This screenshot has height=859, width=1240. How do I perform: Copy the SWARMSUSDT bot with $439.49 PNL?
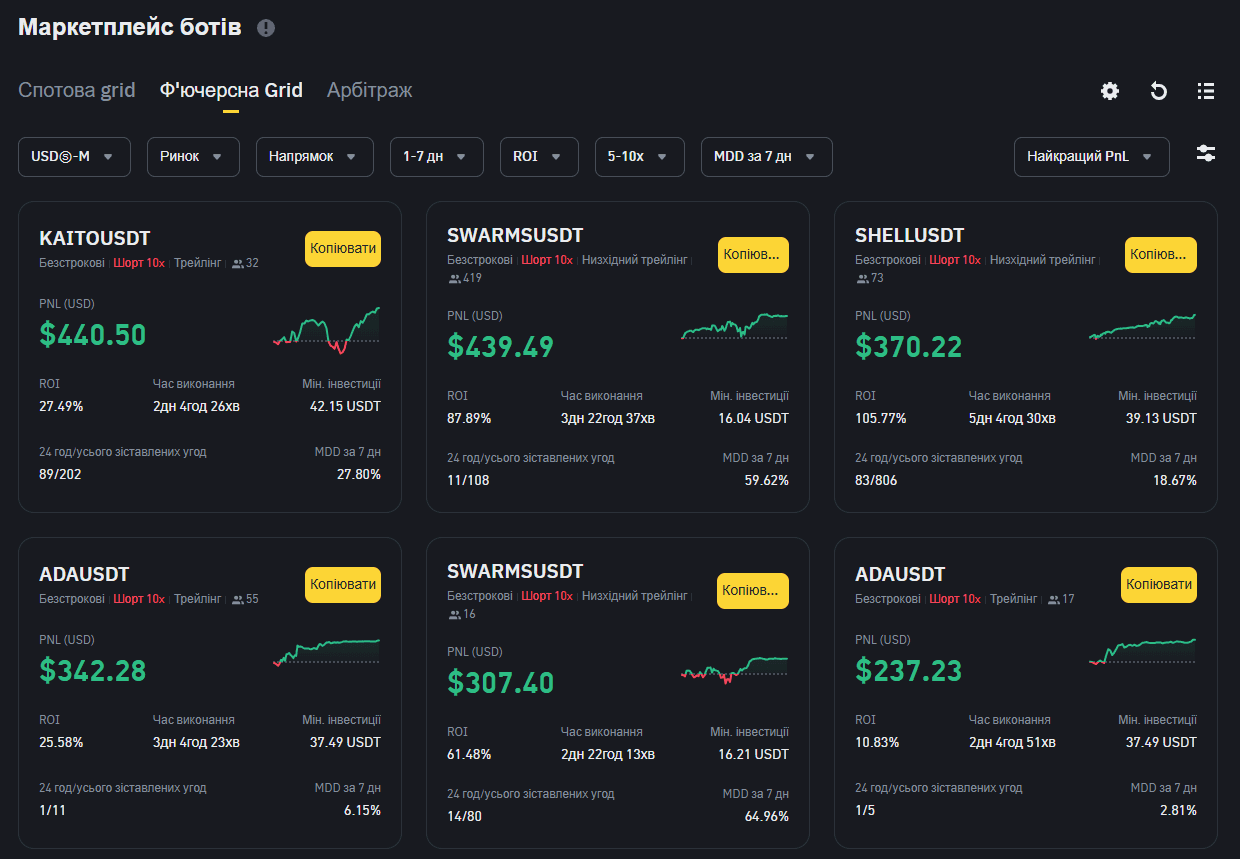[753, 255]
